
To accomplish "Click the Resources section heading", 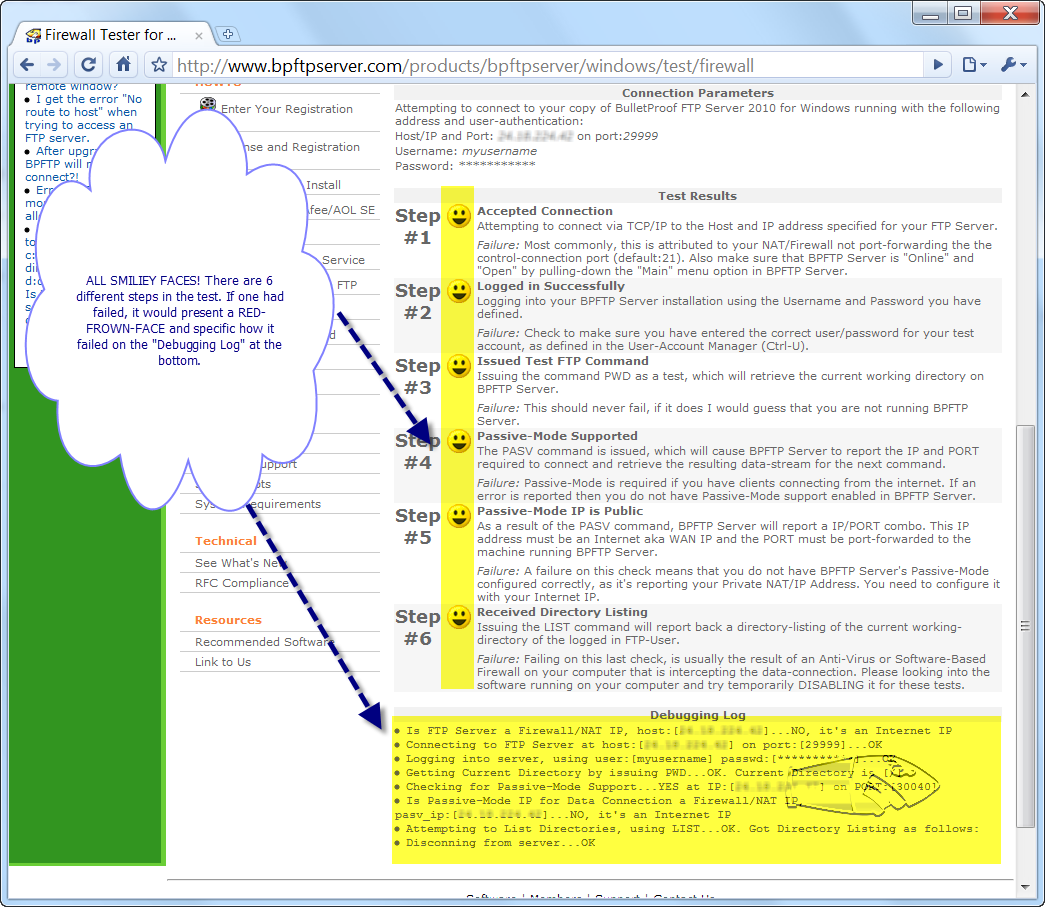I will pyautogui.click(x=228, y=620).
